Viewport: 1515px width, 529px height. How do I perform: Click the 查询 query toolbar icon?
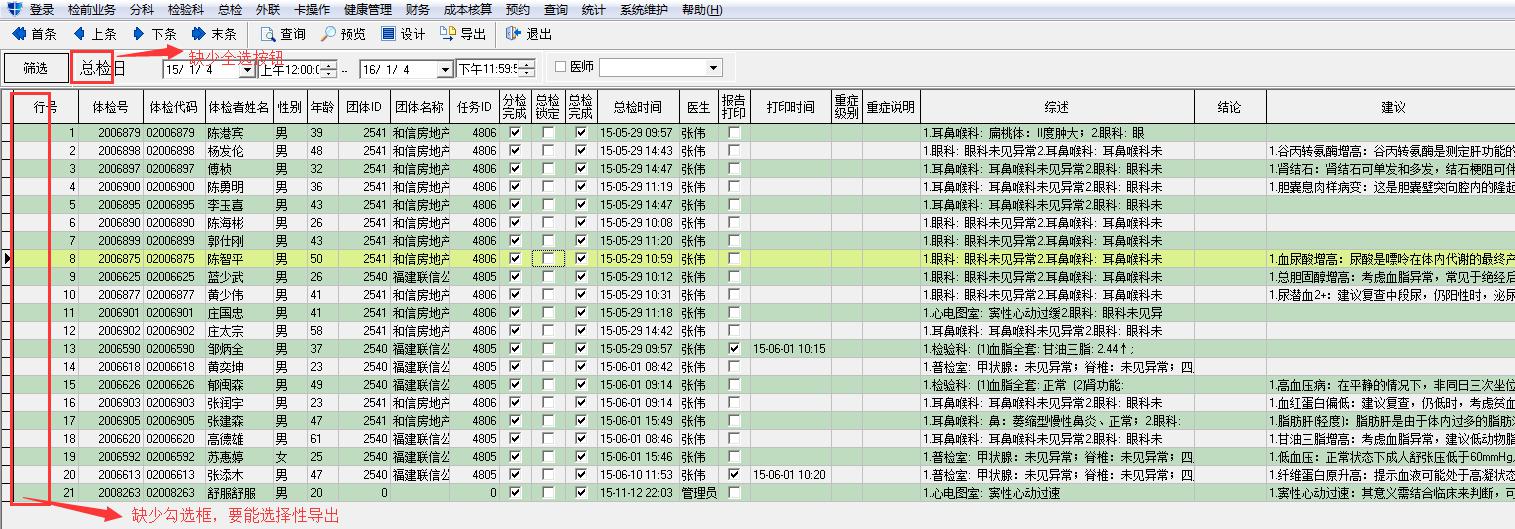268,34
